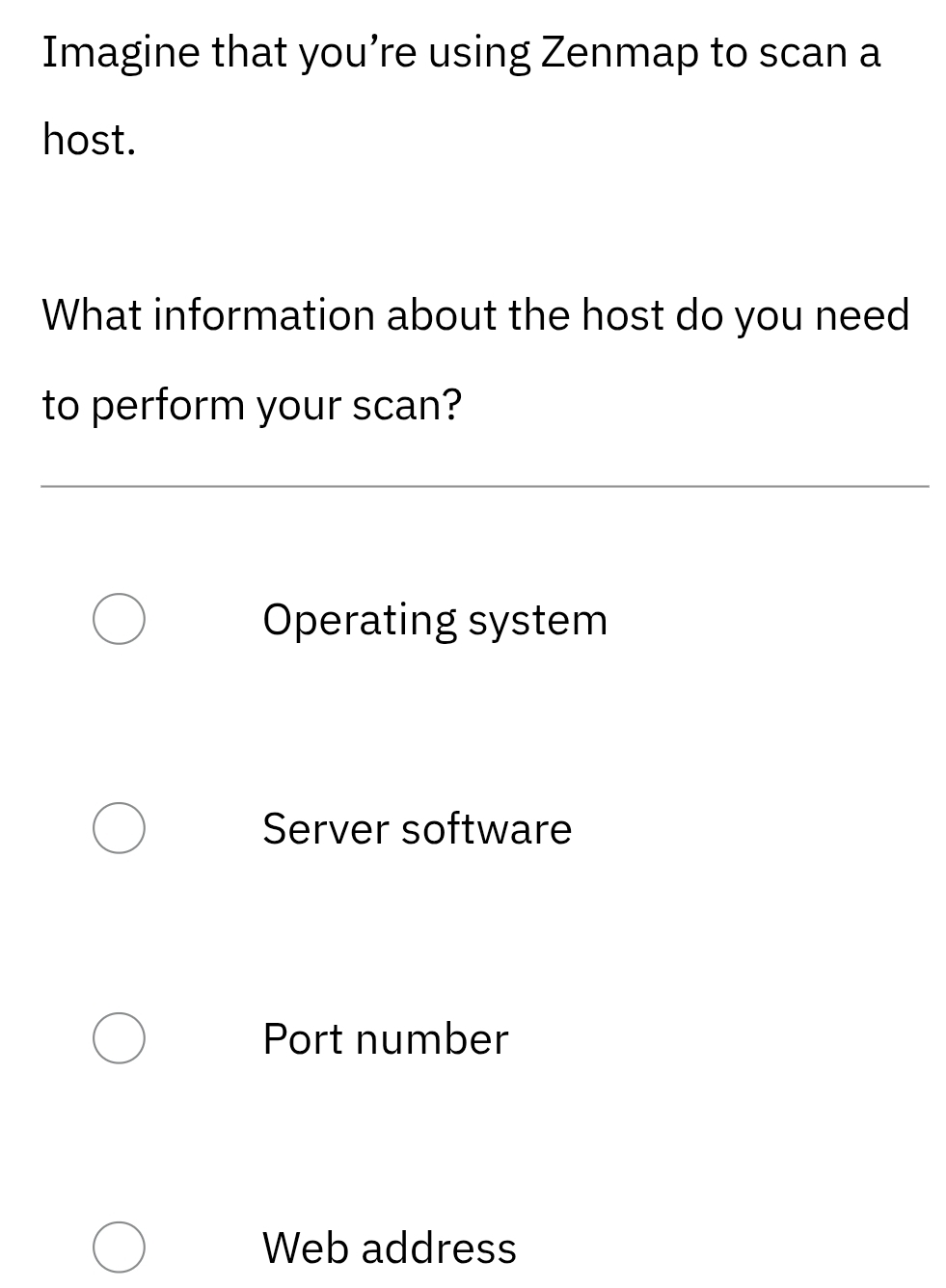This screenshot has width=946, height=1288.
Task: Pick the Web address radio button
Action: pyautogui.click(x=119, y=1248)
